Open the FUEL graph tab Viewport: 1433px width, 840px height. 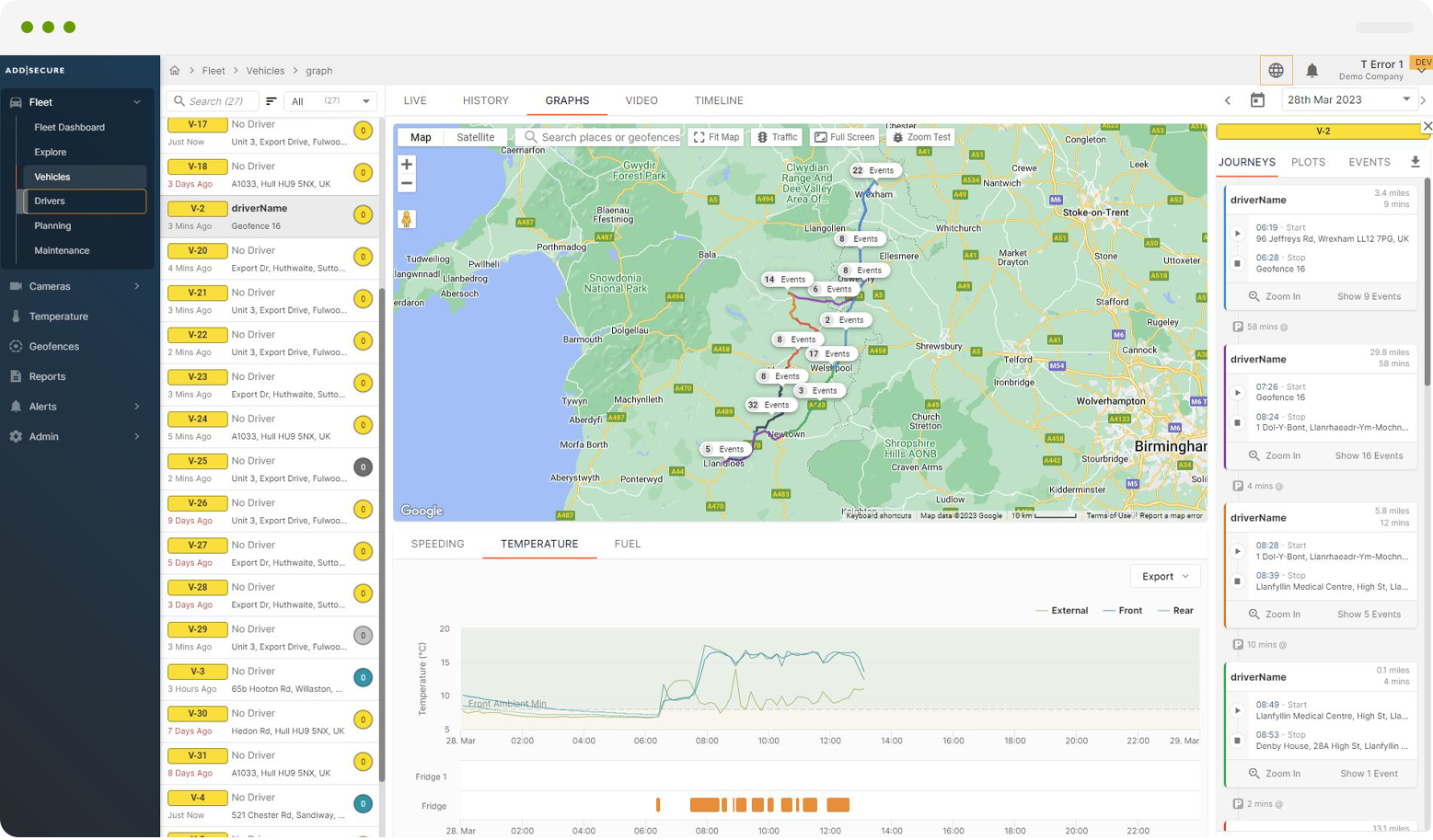628,544
